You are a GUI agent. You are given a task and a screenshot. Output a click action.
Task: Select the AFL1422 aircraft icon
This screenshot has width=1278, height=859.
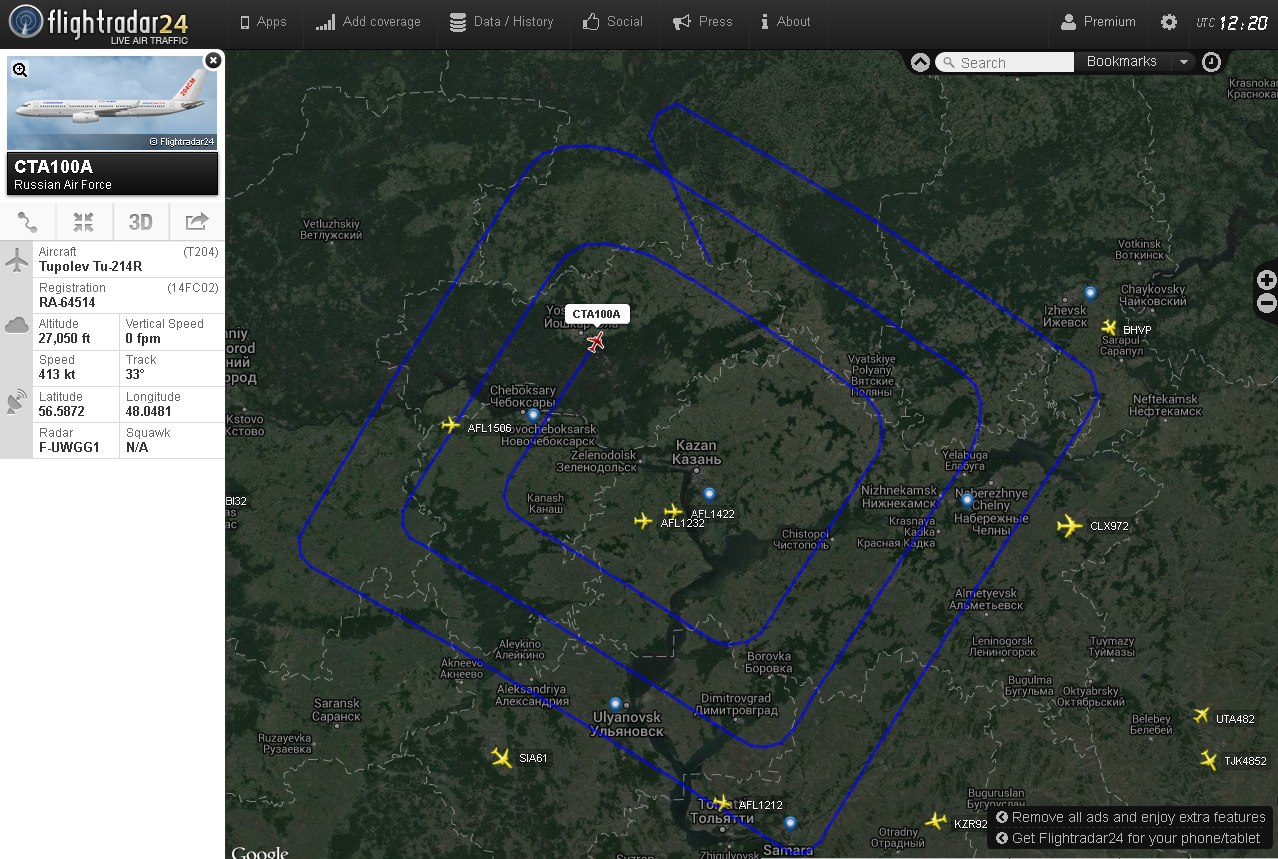[x=673, y=511]
